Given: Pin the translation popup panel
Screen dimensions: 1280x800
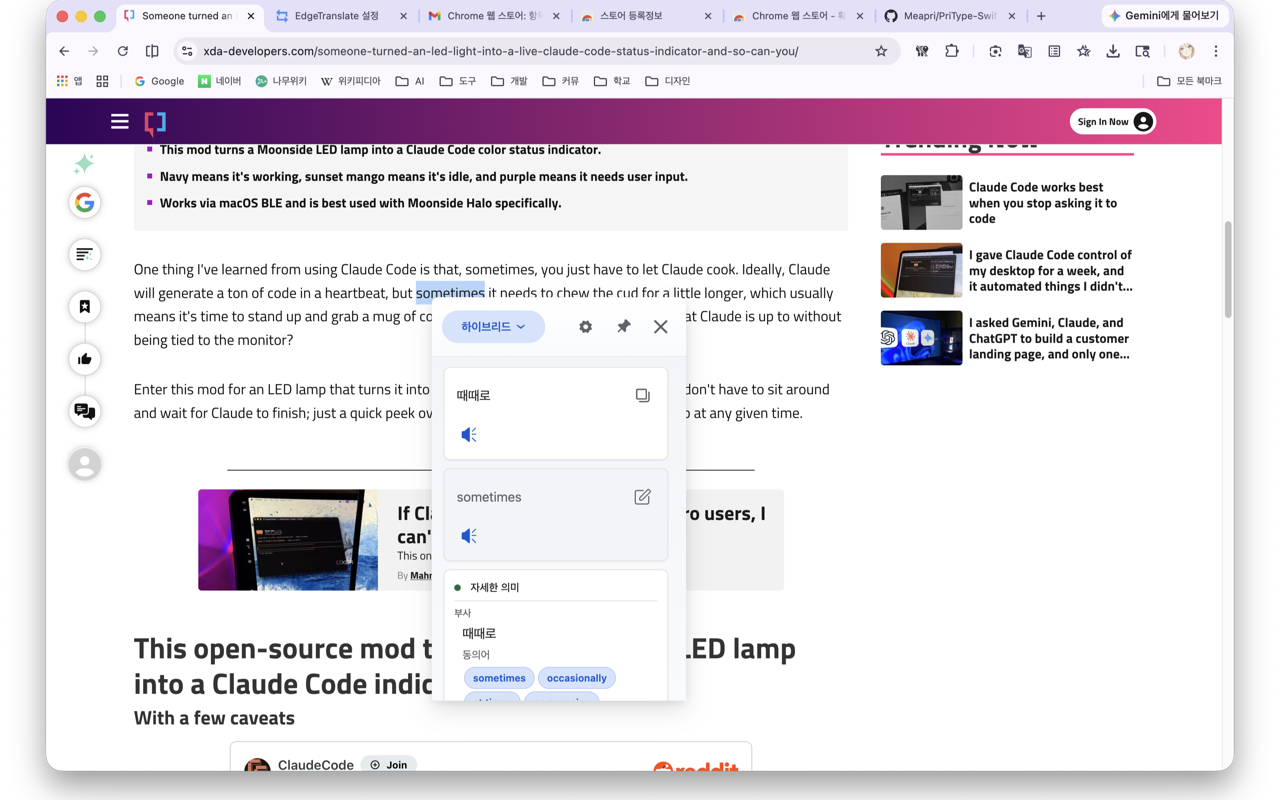Looking at the screenshot, I should (623, 327).
